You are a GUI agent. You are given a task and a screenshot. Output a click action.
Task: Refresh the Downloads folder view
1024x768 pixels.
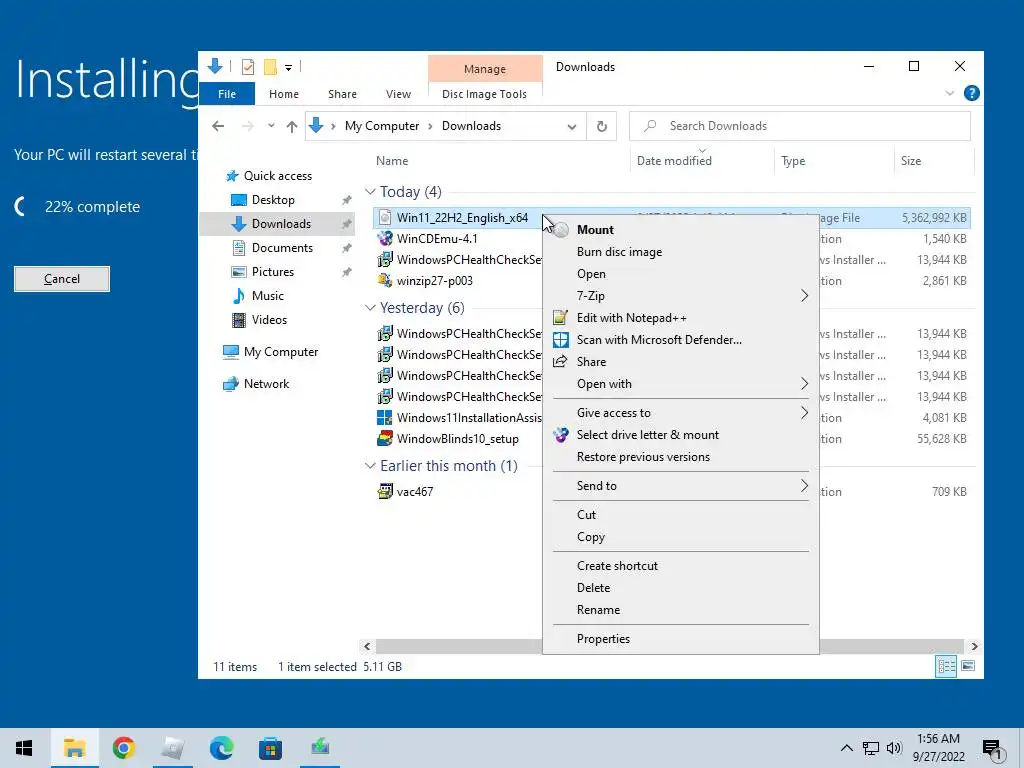pos(601,126)
